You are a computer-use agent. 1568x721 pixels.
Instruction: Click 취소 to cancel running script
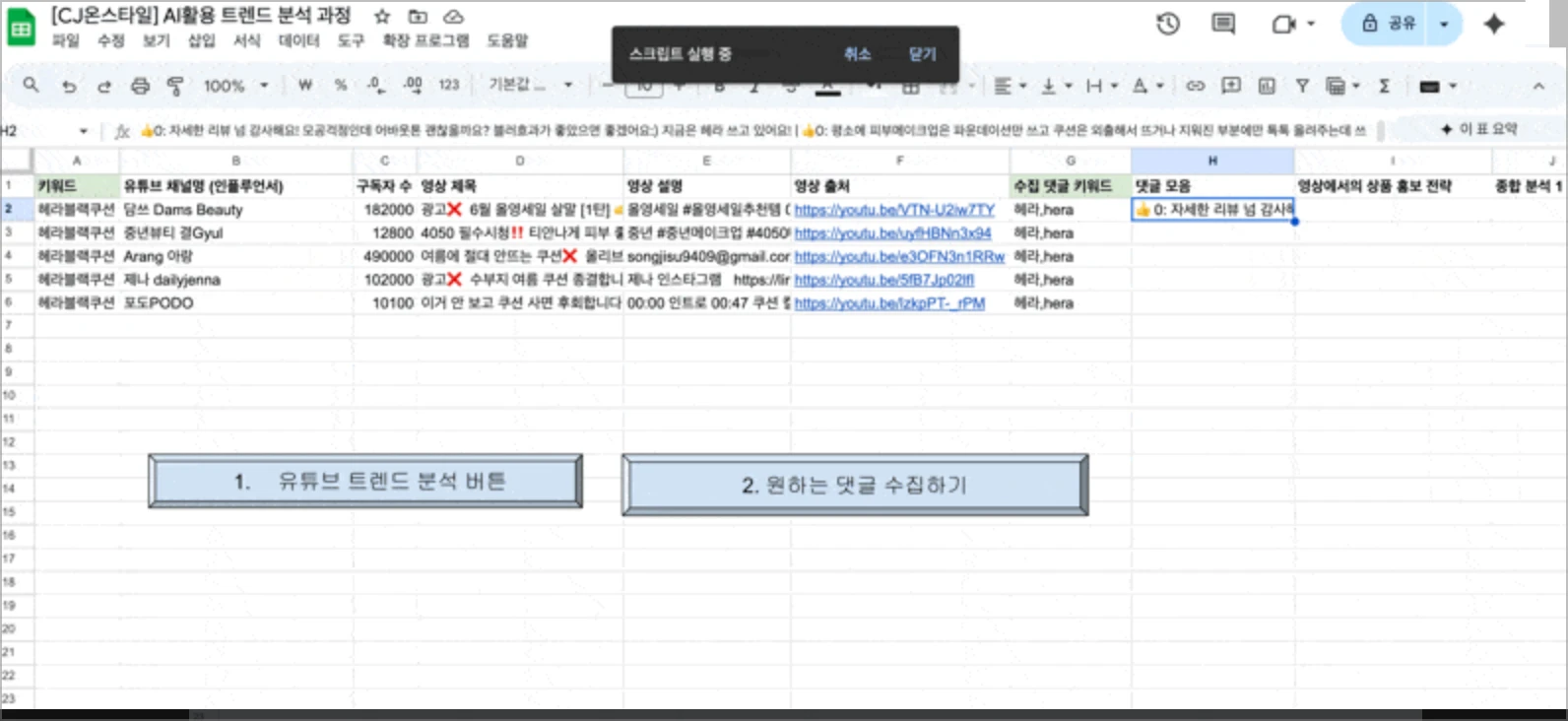(x=857, y=54)
